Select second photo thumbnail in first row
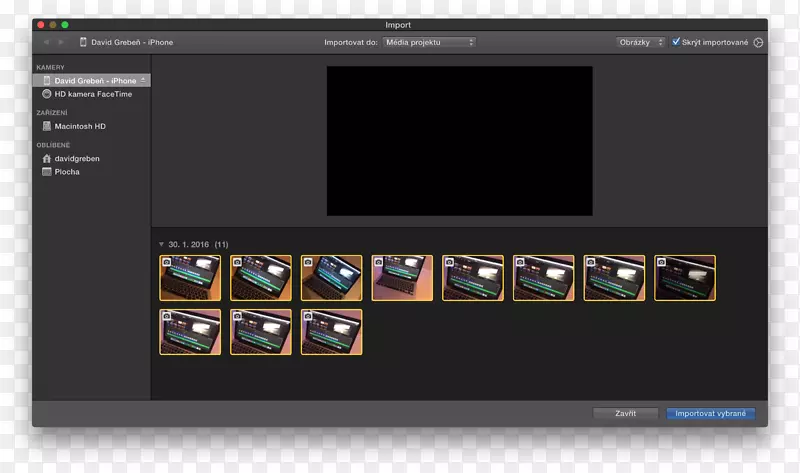Image resolution: width=800 pixels, height=473 pixels. tap(261, 278)
